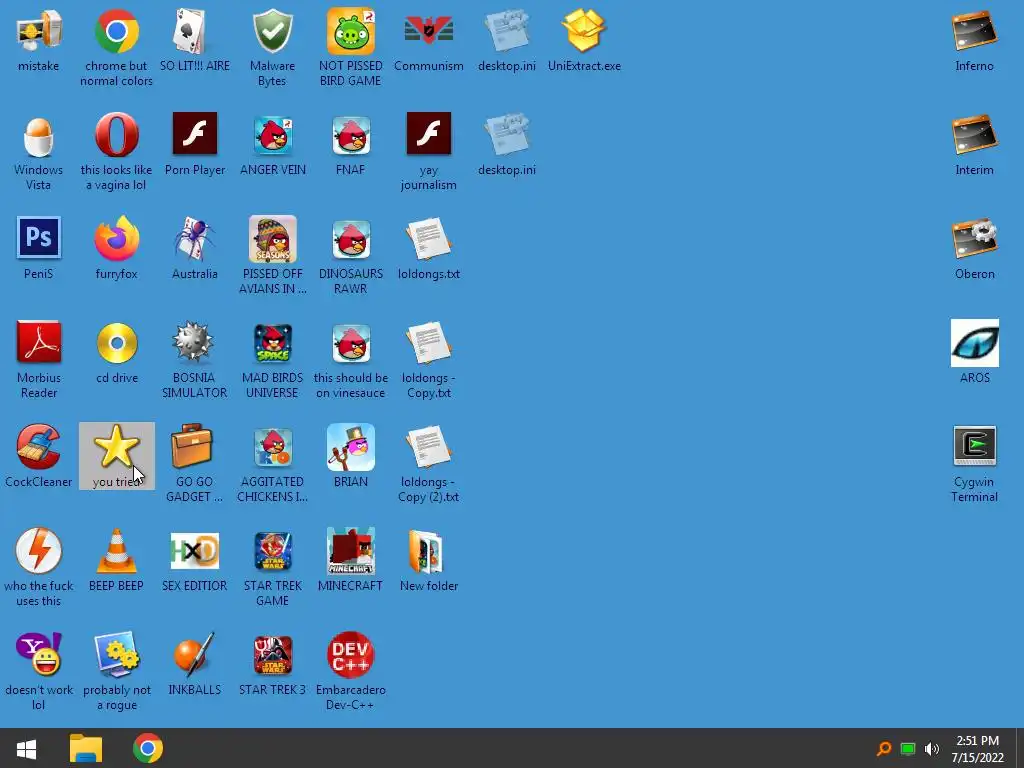Open the 'Australia' spider solitaire icon
The image size is (1024, 768).
point(194,239)
